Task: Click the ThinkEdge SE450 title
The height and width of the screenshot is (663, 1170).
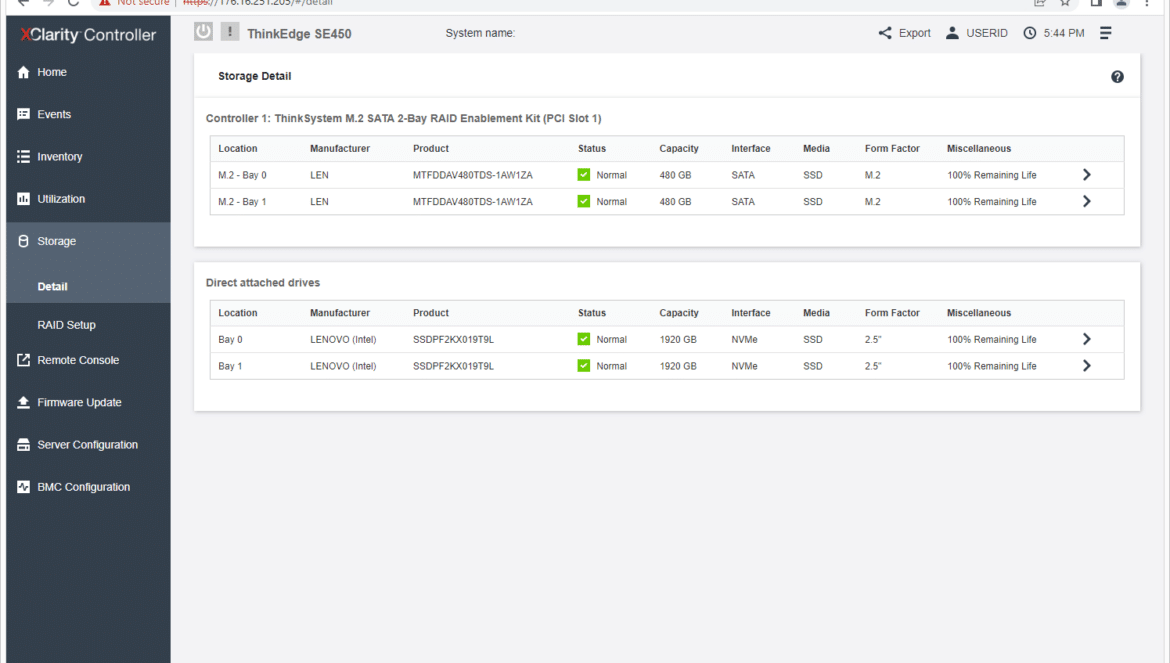Action: click(299, 34)
